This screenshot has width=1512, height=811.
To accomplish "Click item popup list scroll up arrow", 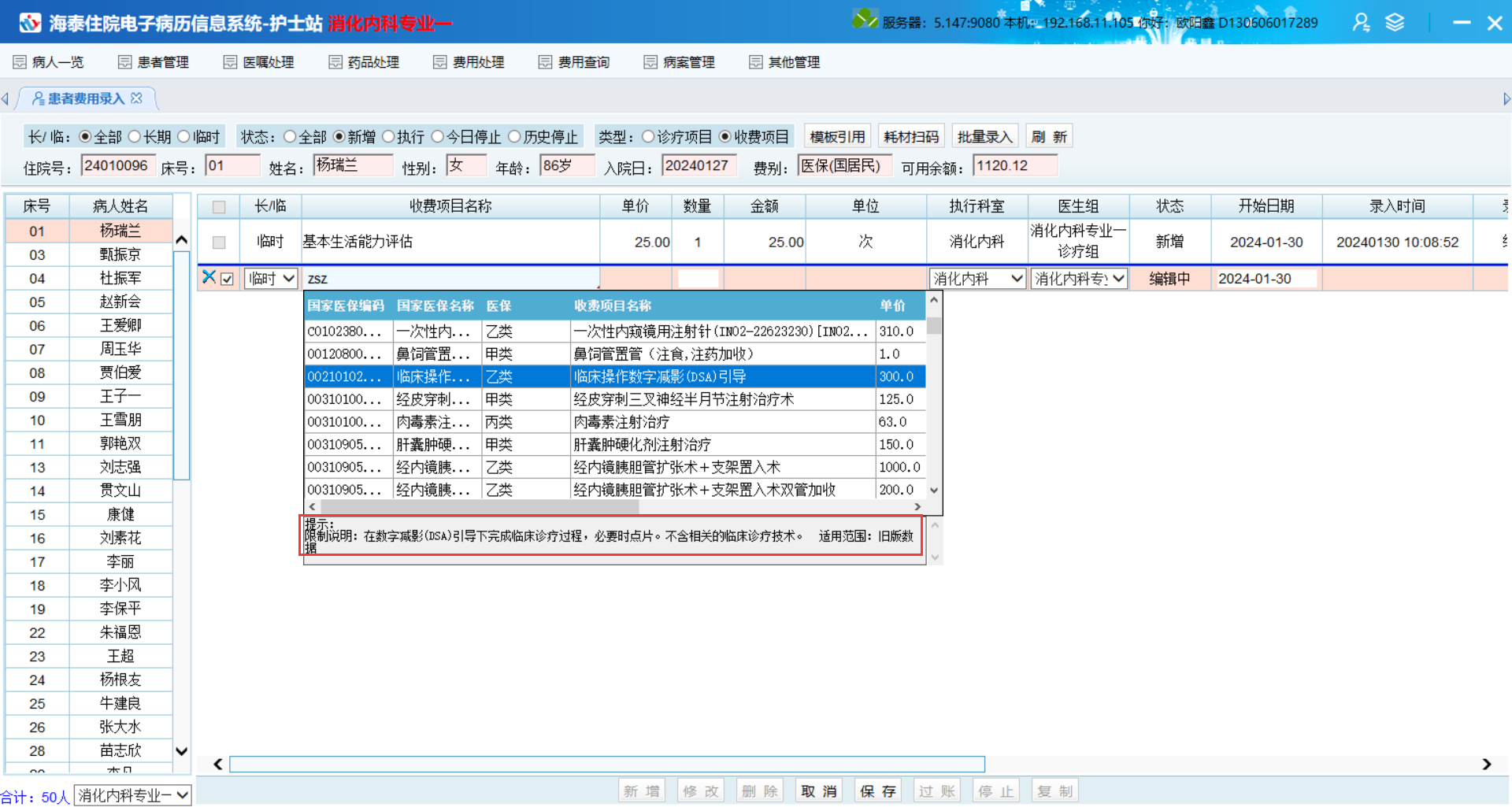I will (934, 301).
